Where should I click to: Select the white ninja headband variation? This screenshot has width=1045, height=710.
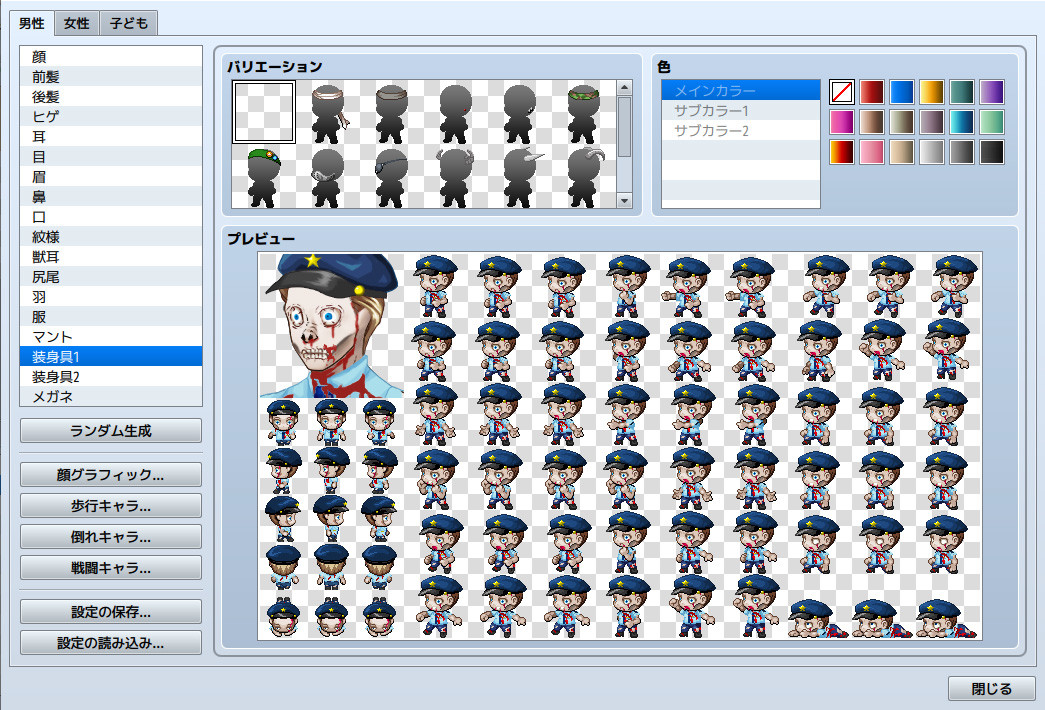pyautogui.click(x=330, y=110)
